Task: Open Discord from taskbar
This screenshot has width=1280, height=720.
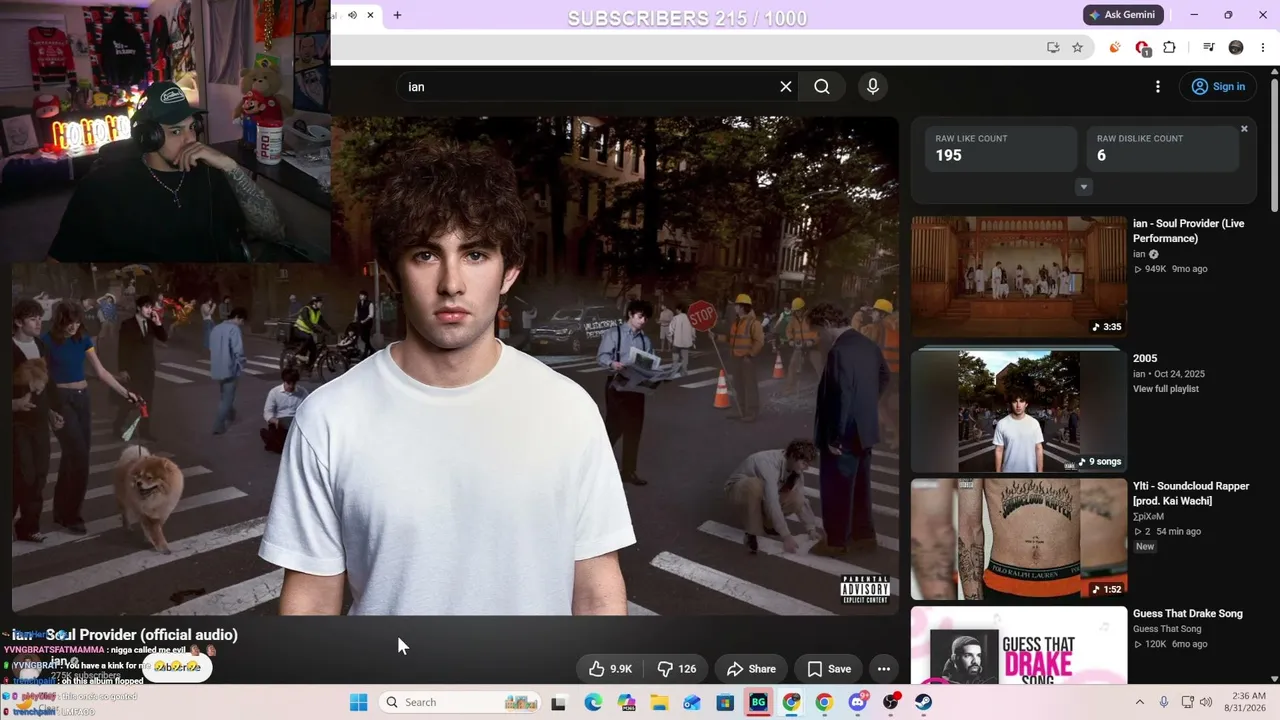Action: (x=857, y=702)
